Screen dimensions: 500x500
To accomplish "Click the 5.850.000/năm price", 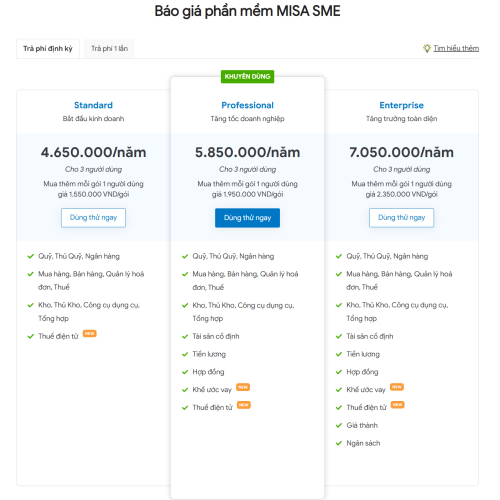I will tap(247, 152).
